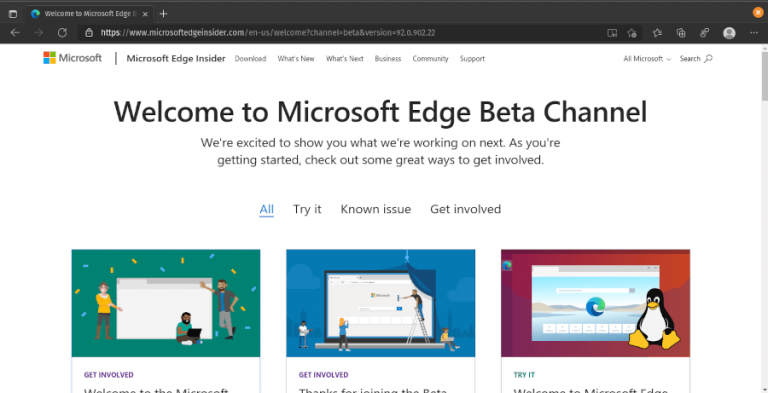
Task: Open the What's New menu link
Action: 296,59
